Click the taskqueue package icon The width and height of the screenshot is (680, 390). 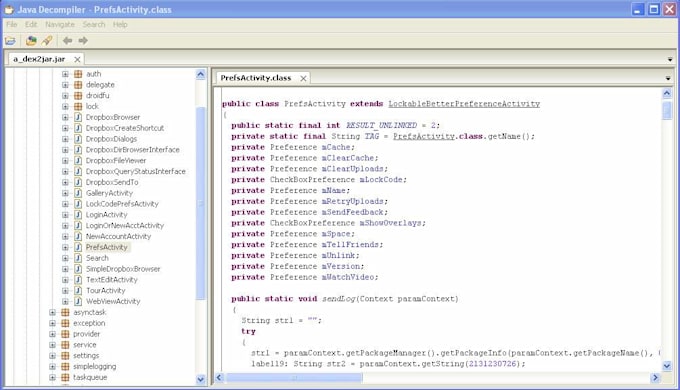65,377
